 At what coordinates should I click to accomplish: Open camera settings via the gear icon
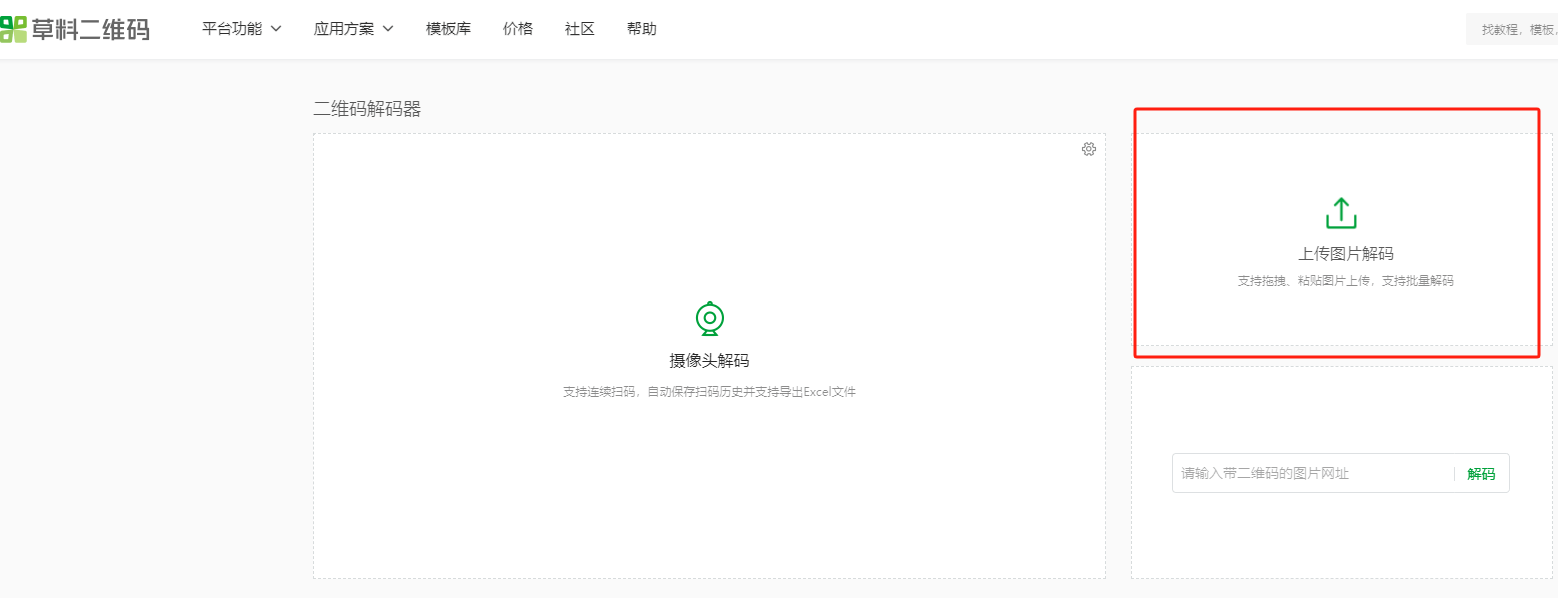click(1088, 149)
